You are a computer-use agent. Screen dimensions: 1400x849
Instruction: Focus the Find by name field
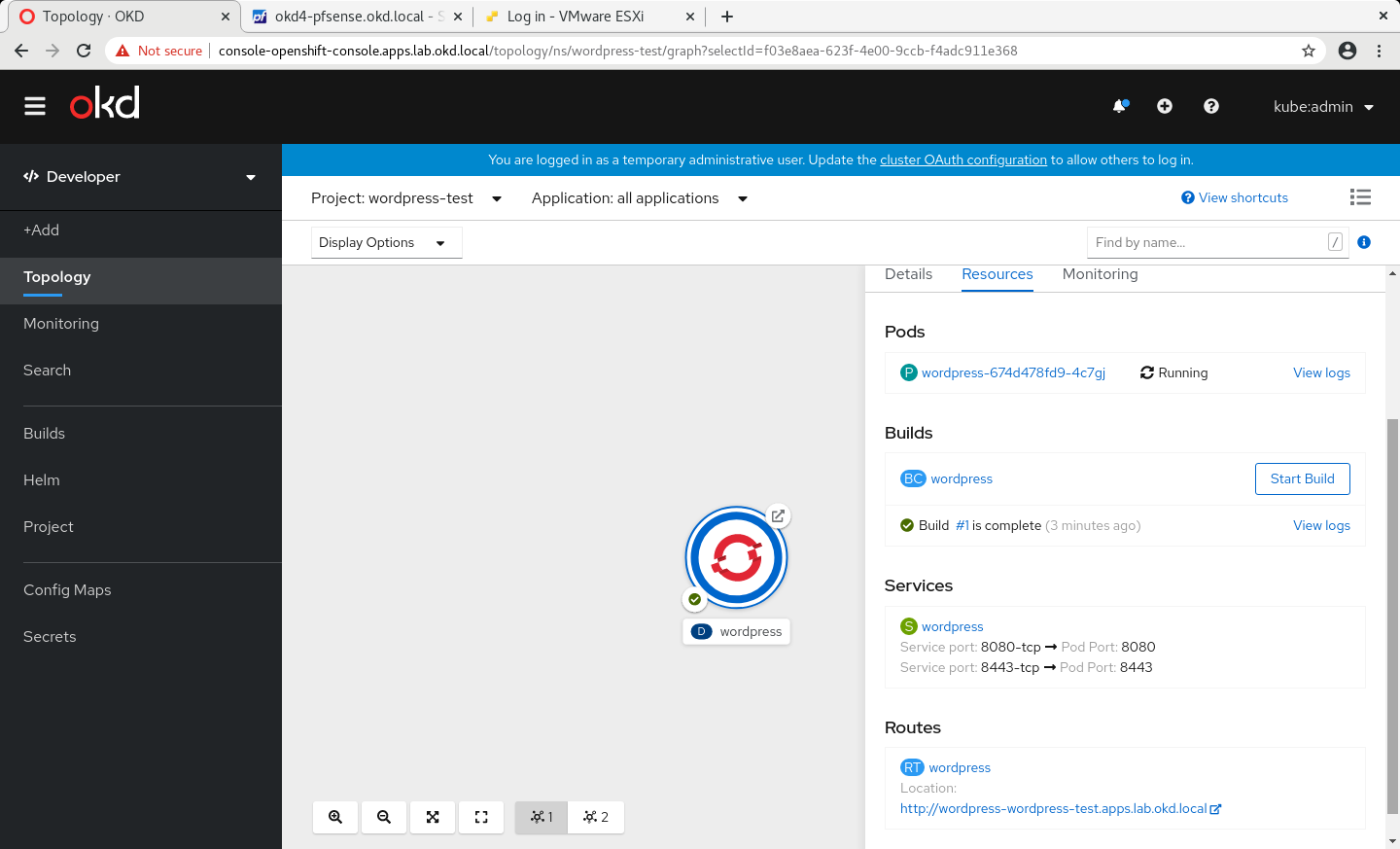(1217, 242)
